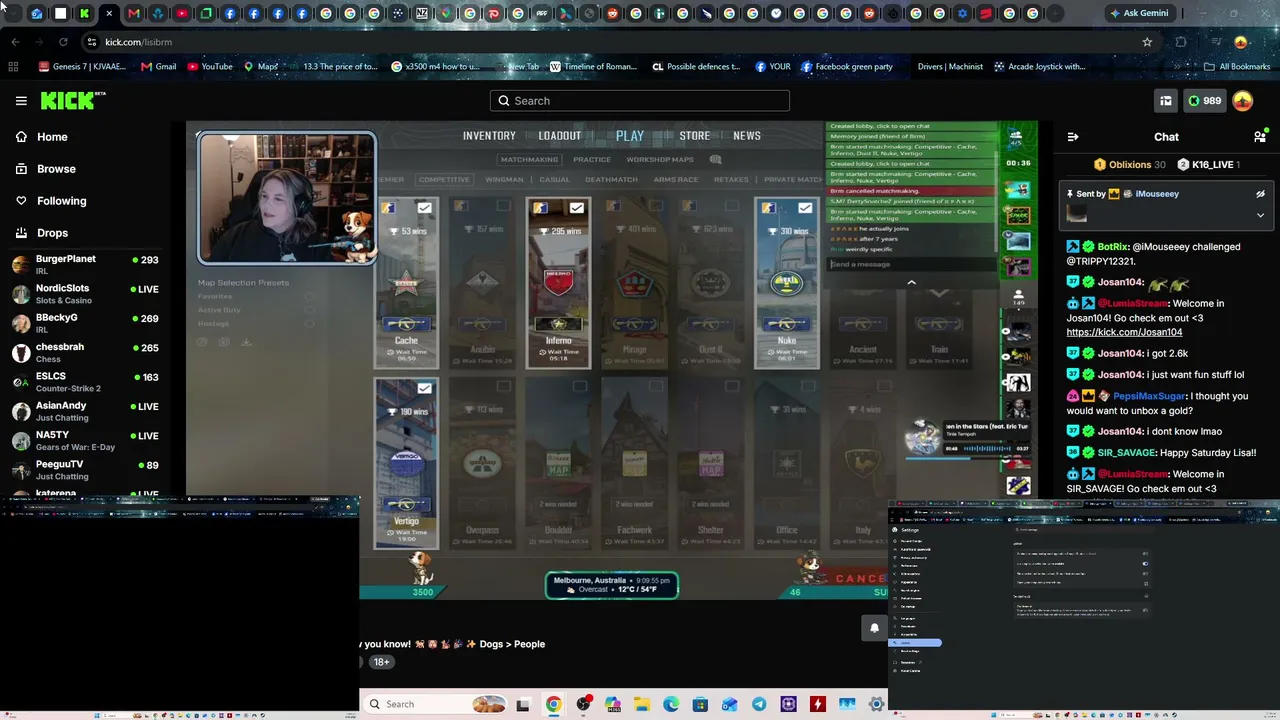Toggle the Vertigo map checkbox

coord(424,388)
